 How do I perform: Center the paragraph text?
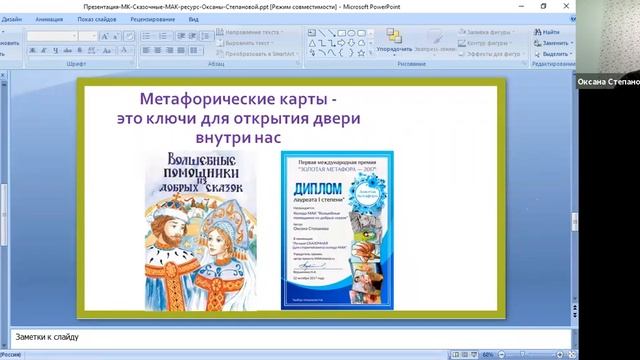pos(158,51)
